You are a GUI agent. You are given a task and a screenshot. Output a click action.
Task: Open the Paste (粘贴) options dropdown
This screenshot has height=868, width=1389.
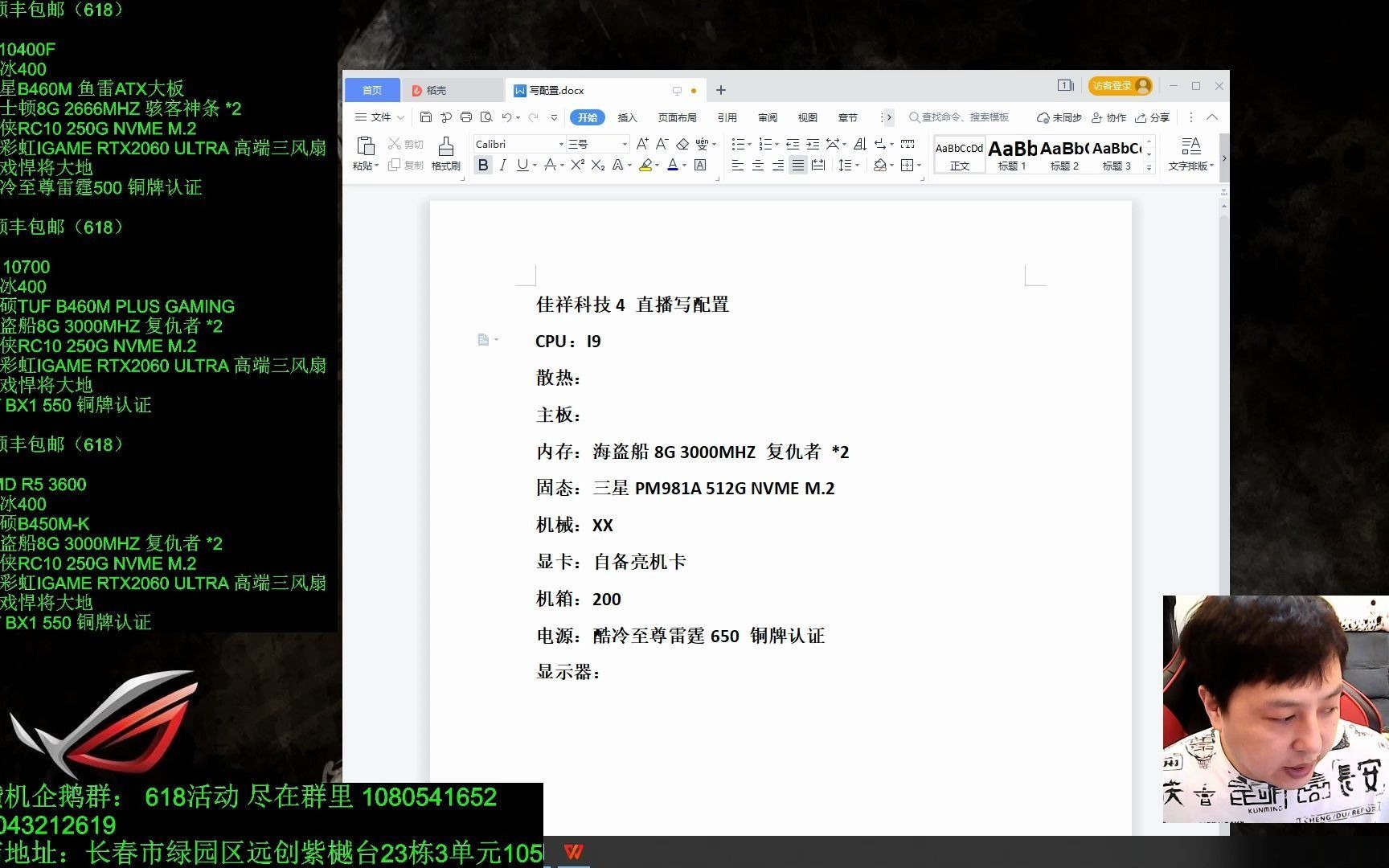click(366, 166)
